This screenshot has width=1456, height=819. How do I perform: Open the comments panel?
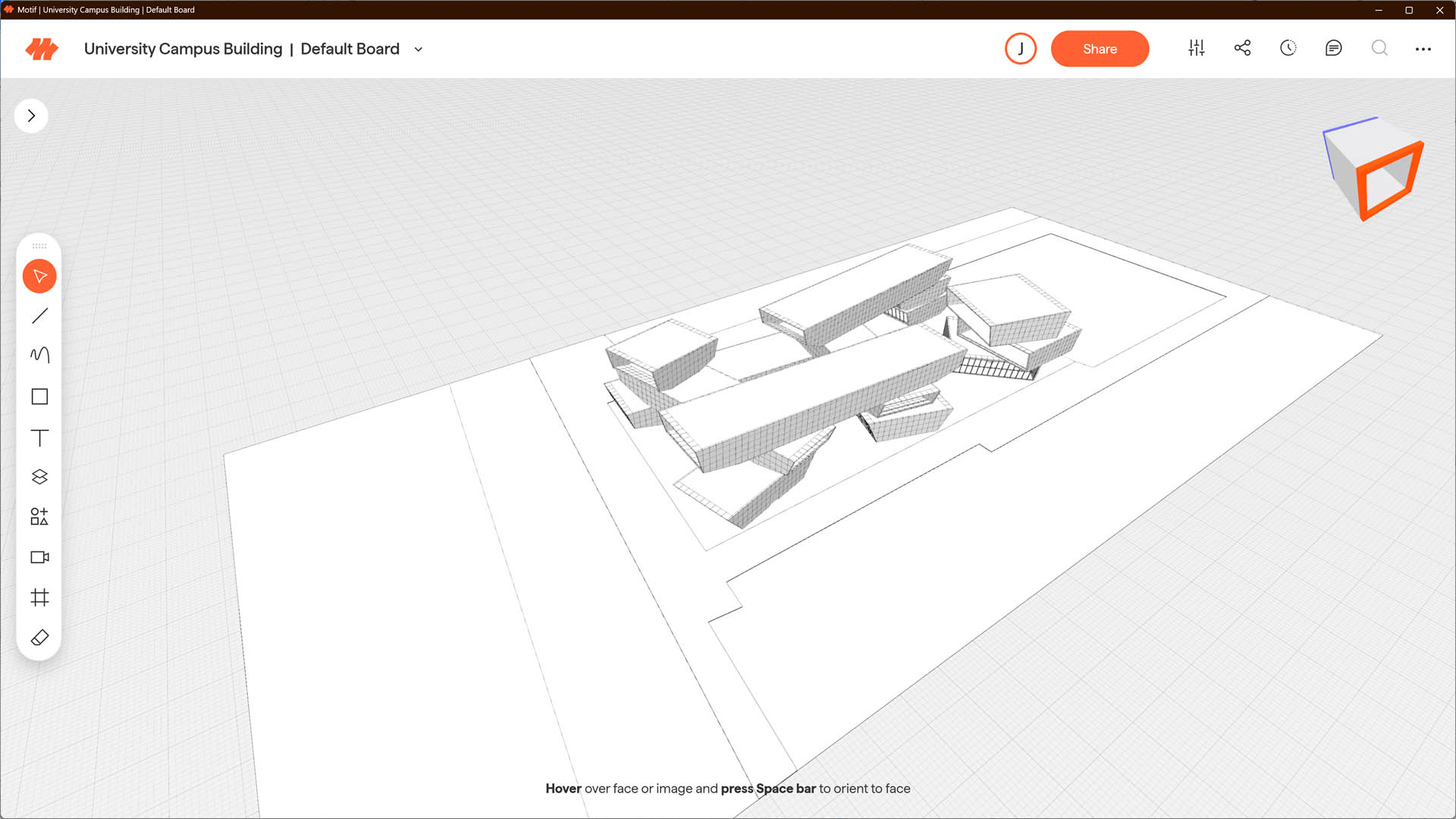1333,49
